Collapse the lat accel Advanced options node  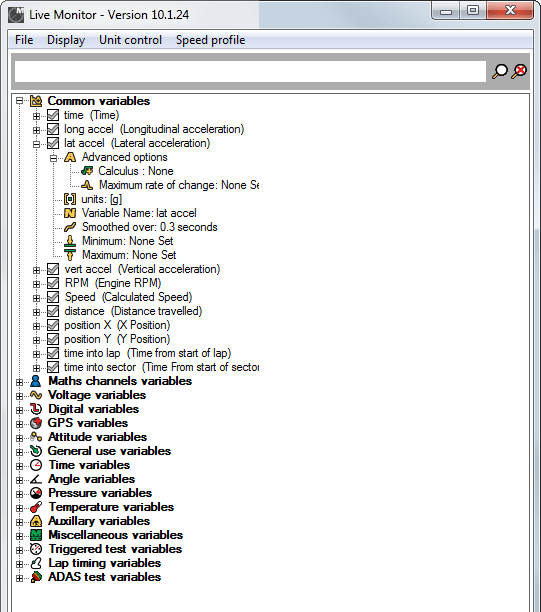click(53, 158)
